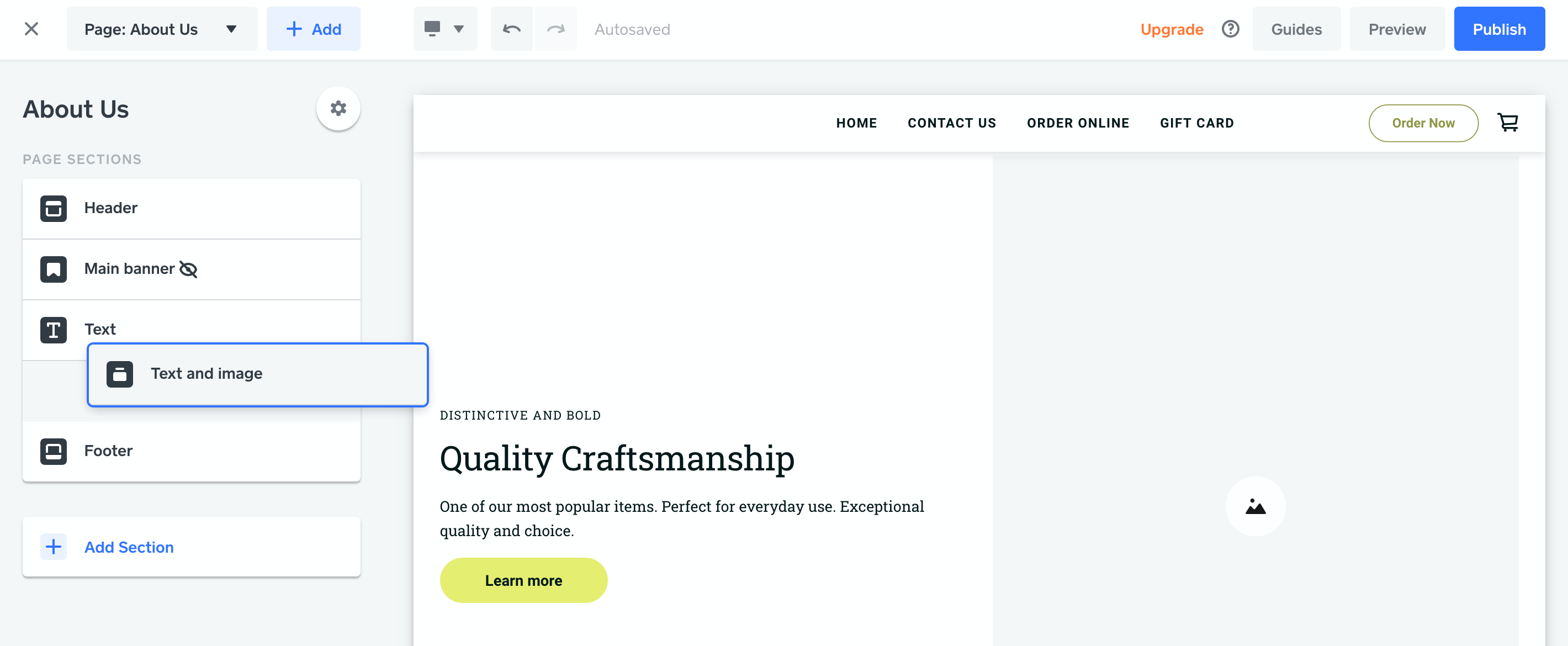Click the Publish button
The width and height of the screenshot is (1568, 646).
tap(1499, 29)
